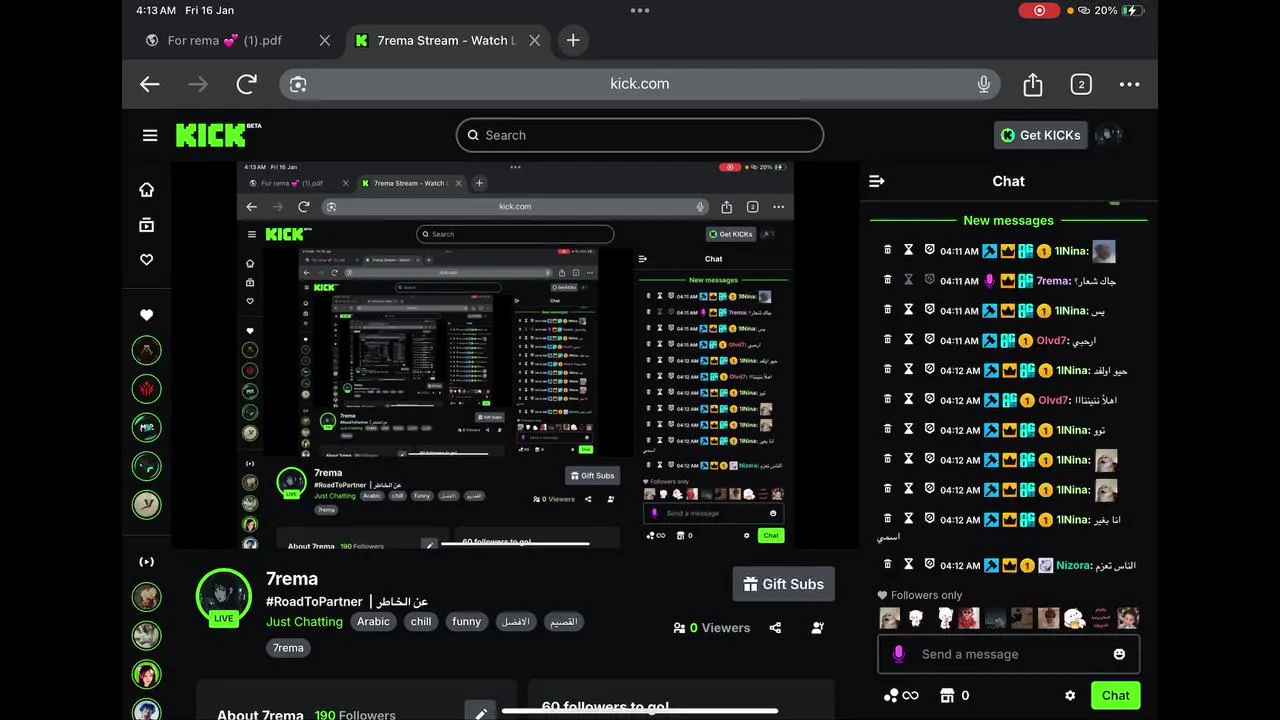Open the Browse icon in the left sidebar
The height and width of the screenshot is (720, 1280).
point(147,225)
